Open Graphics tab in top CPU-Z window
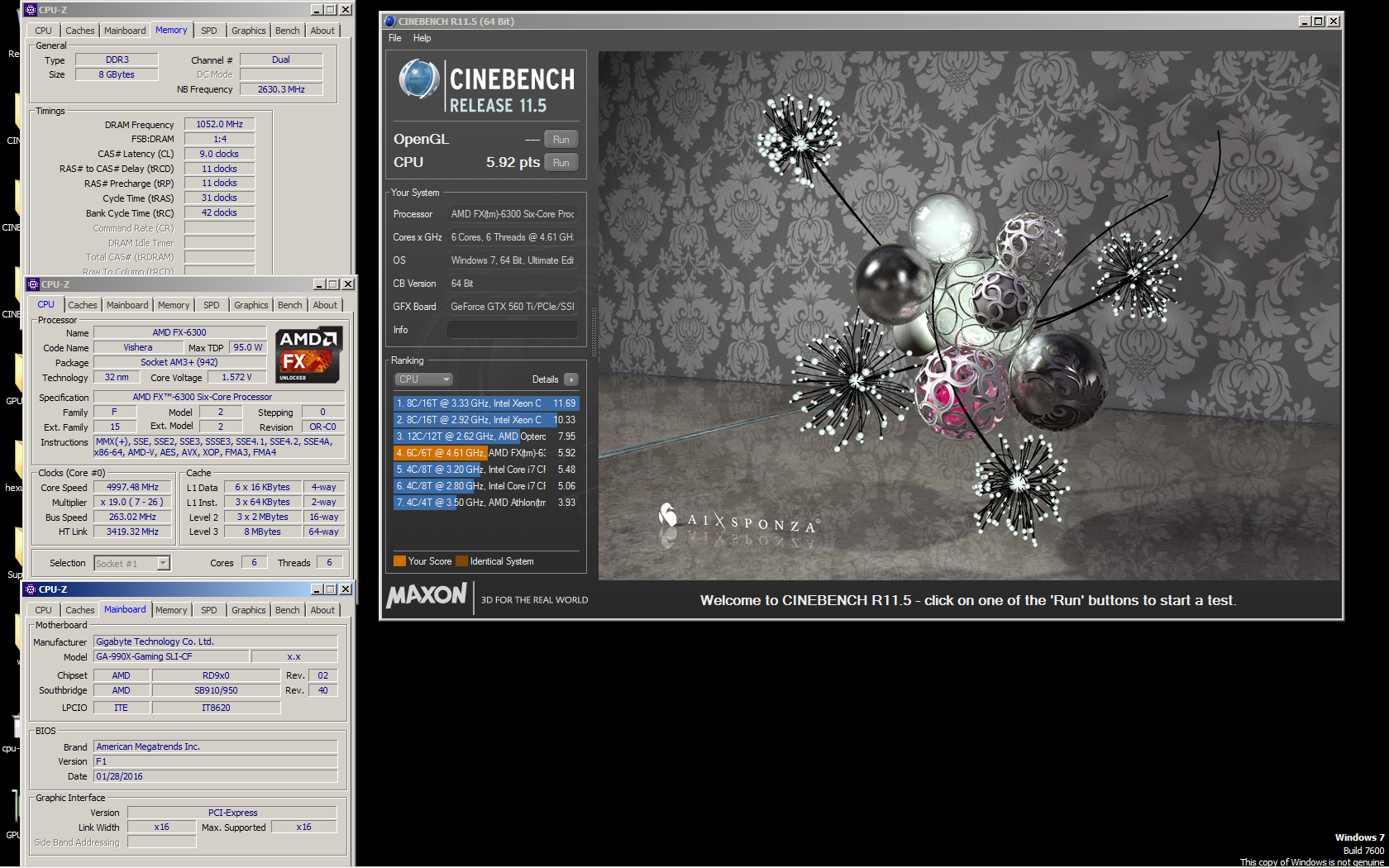This screenshot has width=1389, height=868. [249, 31]
